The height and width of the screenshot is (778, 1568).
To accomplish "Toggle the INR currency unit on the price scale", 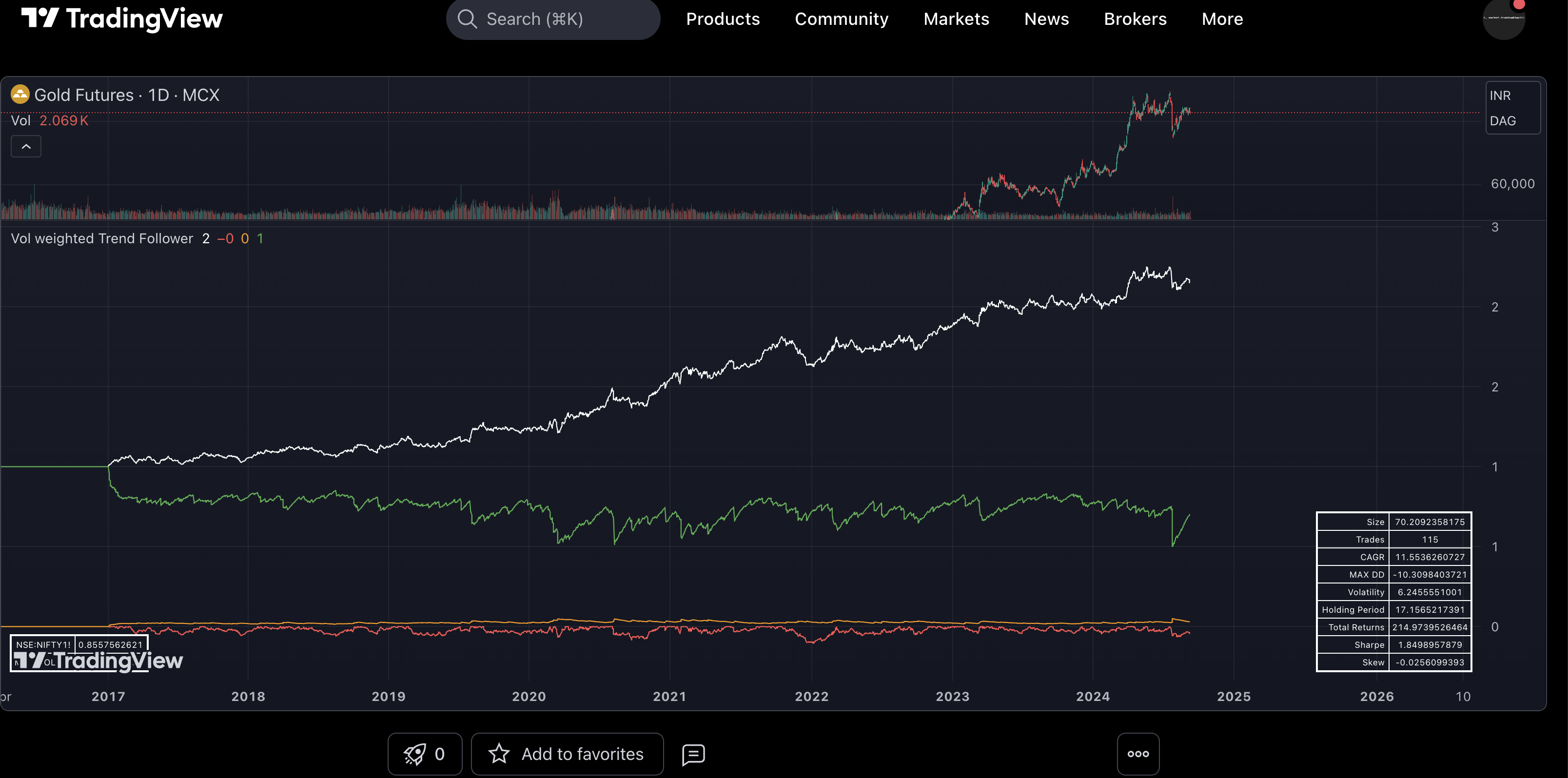I will (x=1500, y=95).
